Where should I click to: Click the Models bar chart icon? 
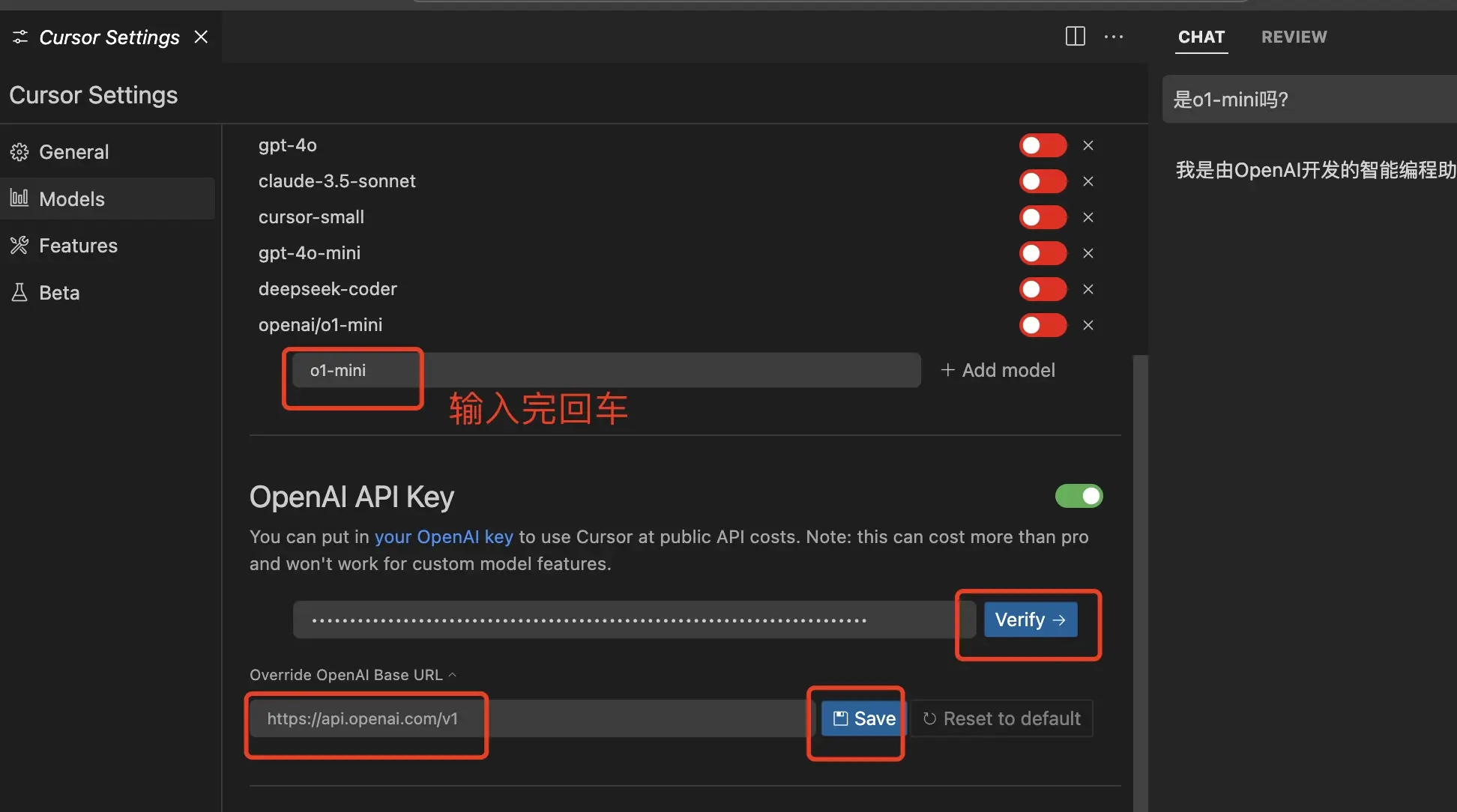click(x=19, y=199)
